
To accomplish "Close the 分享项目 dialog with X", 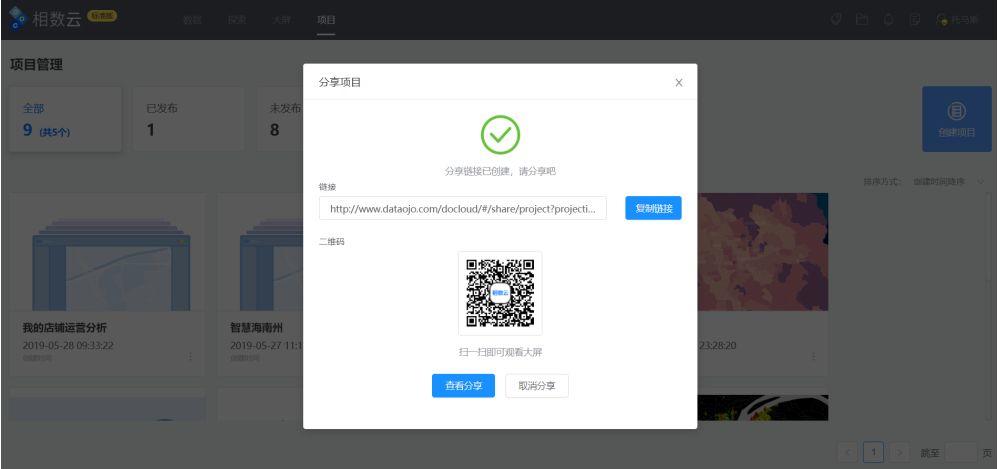I will tap(678, 83).
